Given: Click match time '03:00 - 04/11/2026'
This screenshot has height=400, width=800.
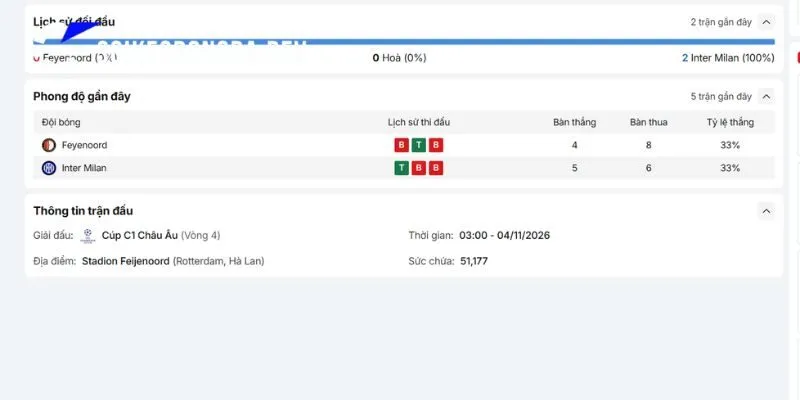Looking at the screenshot, I should [x=505, y=236].
